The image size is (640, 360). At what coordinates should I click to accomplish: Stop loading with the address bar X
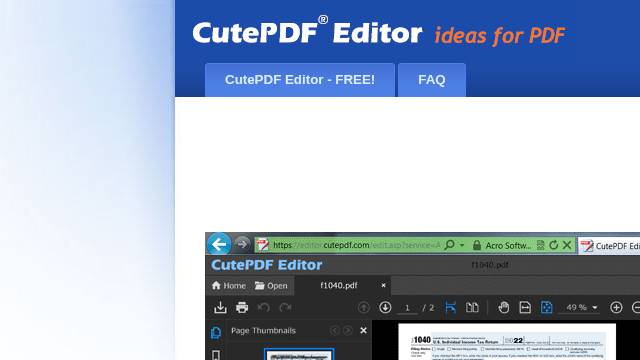click(567, 245)
